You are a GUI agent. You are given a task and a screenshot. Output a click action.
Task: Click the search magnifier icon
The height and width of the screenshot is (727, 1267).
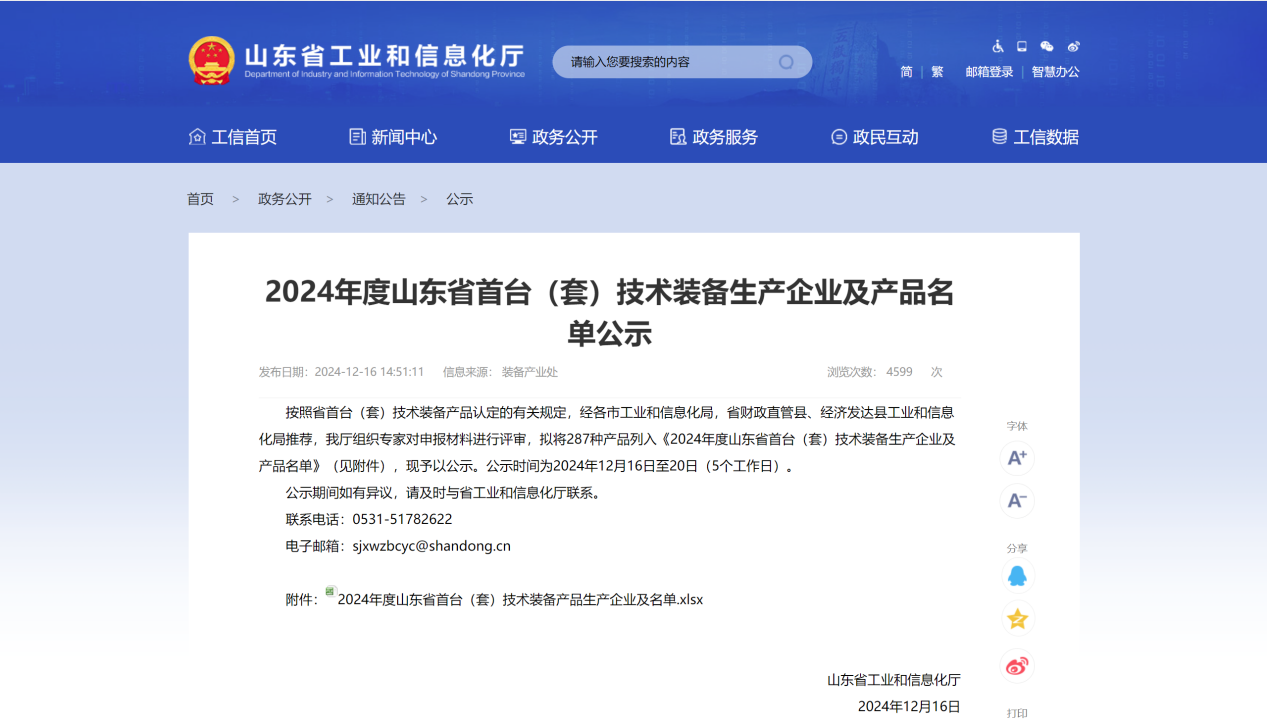(x=786, y=62)
